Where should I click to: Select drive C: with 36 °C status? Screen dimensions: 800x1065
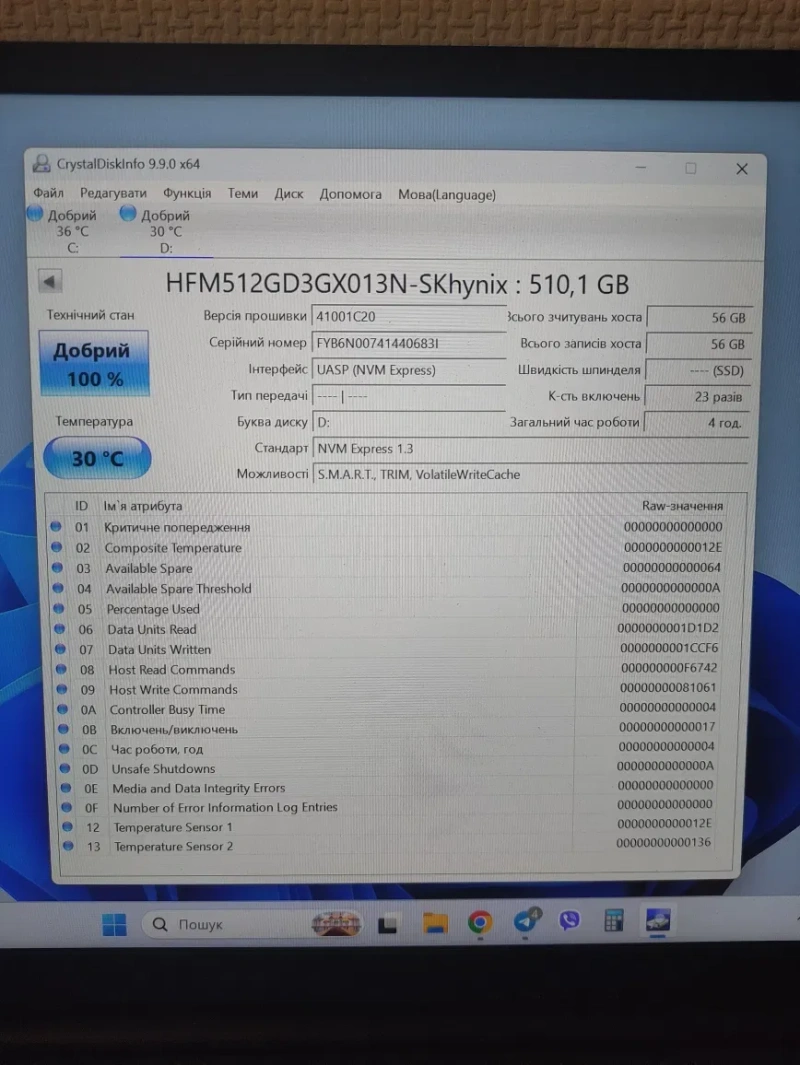coord(63,231)
